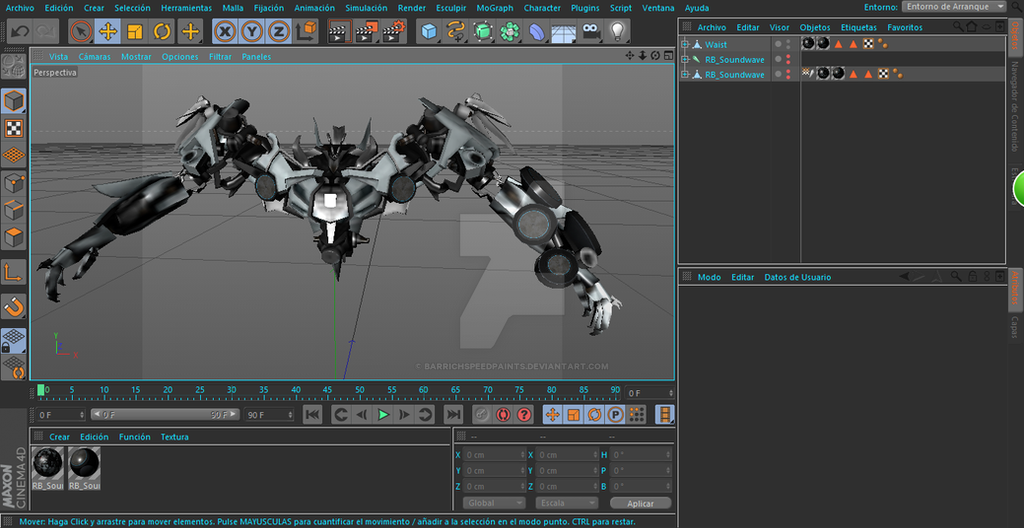This screenshot has width=1024, height=528.
Task: Open the deformer bend icon
Action: click(x=537, y=31)
